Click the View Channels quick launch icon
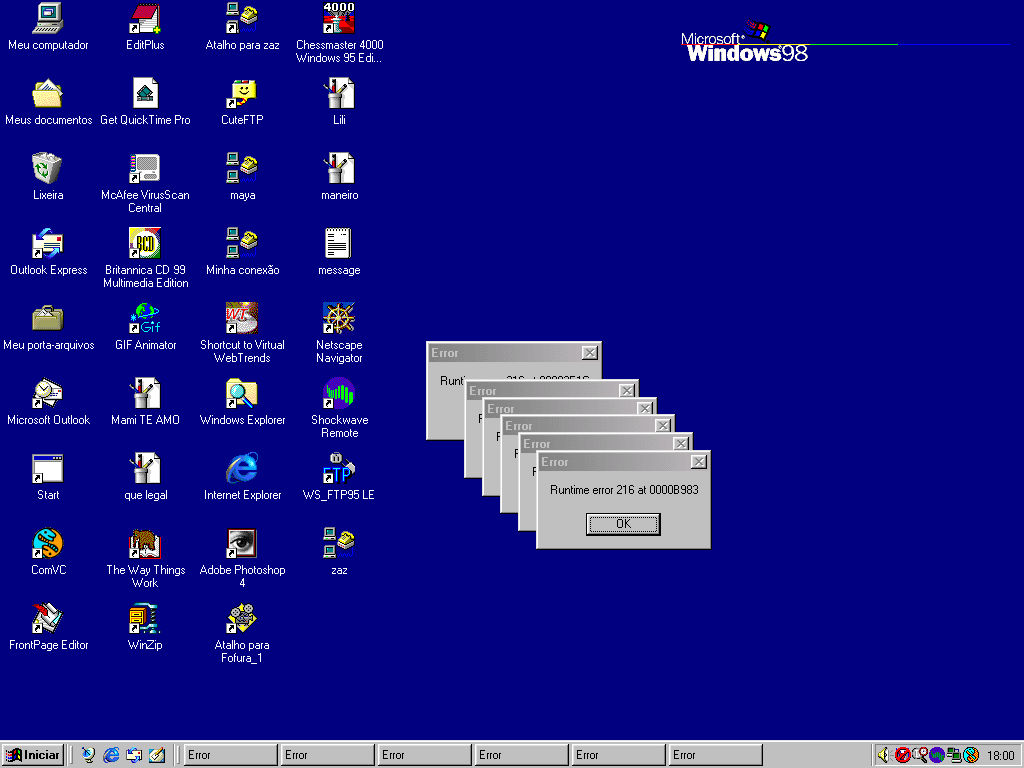This screenshot has height=768, width=1024. click(88, 755)
